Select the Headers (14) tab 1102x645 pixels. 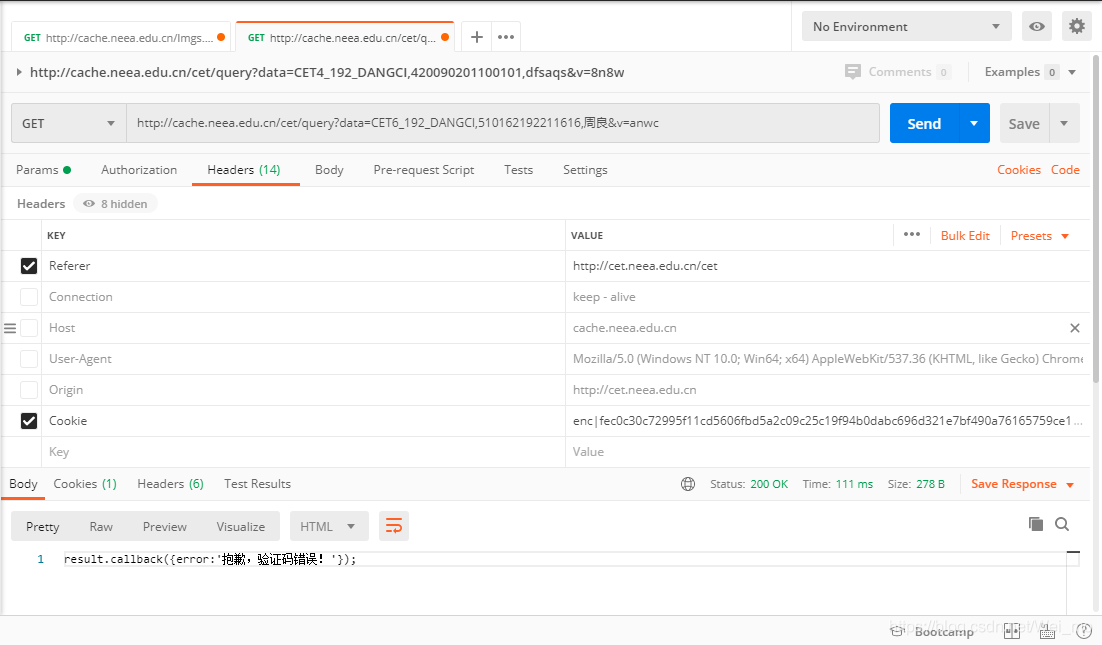click(244, 170)
